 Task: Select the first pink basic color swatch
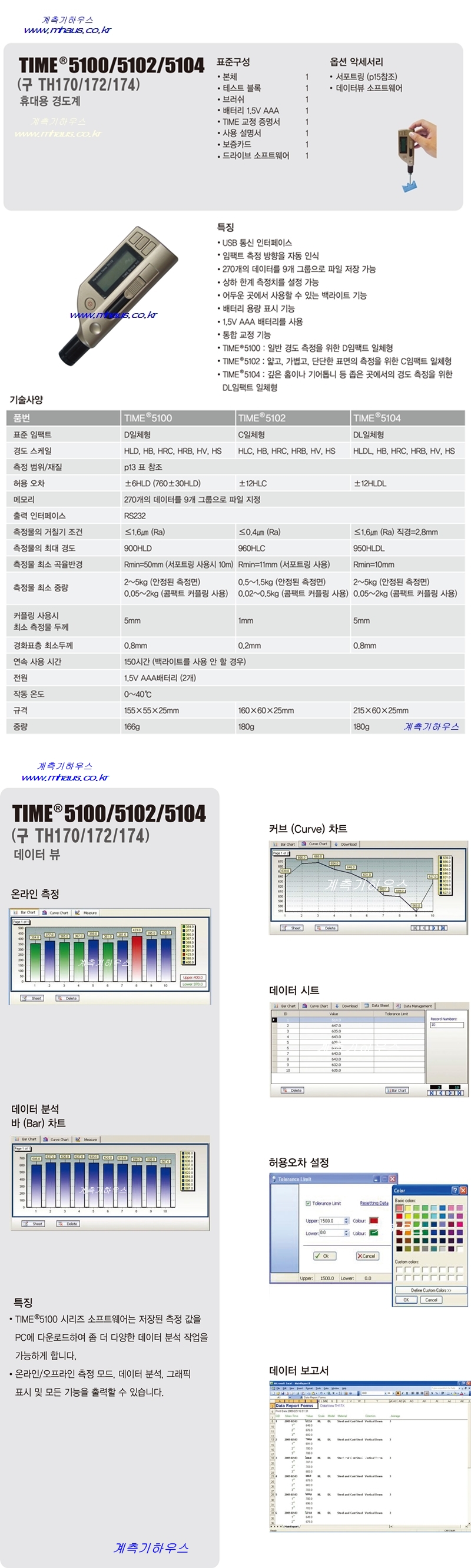click(x=399, y=1208)
